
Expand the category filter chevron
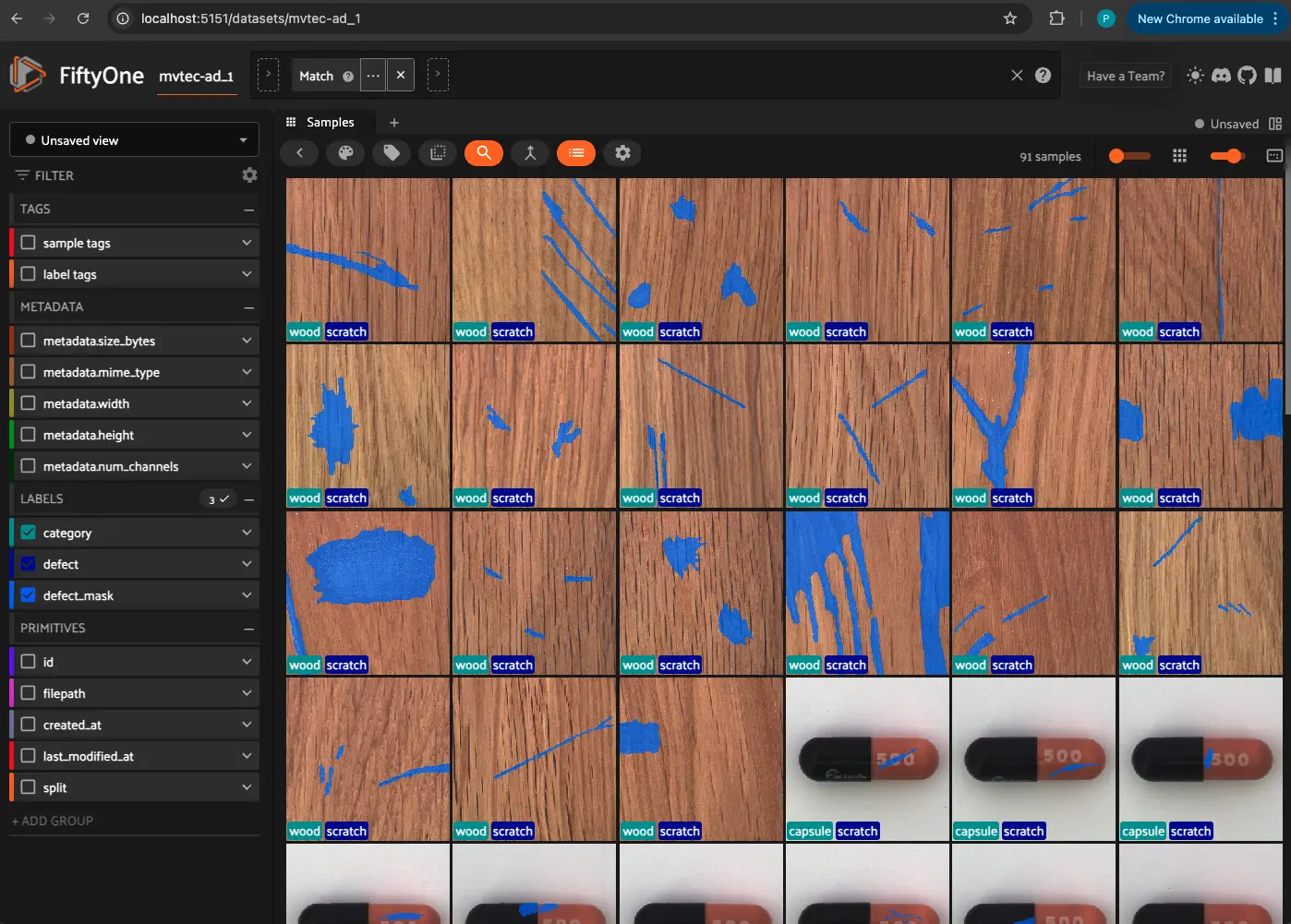[247, 533]
